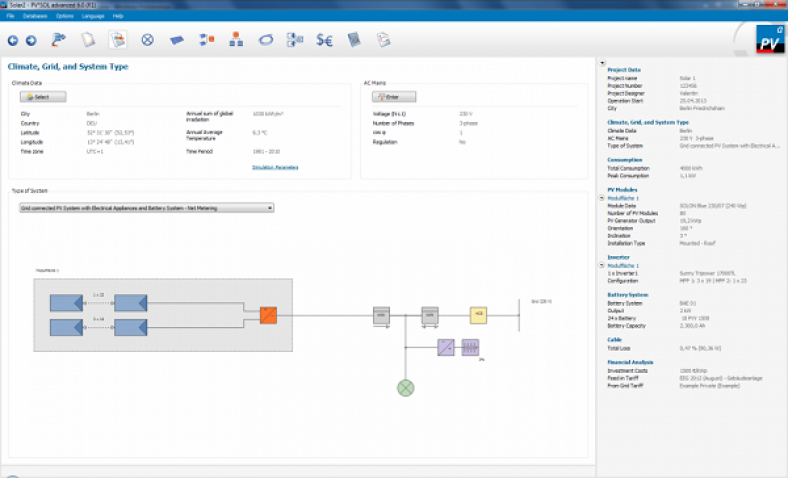Select the highlighted Climate, Grid, System Type icon
Image resolution: width=788 pixels, height=478 pixels.
tap(118, 40)
